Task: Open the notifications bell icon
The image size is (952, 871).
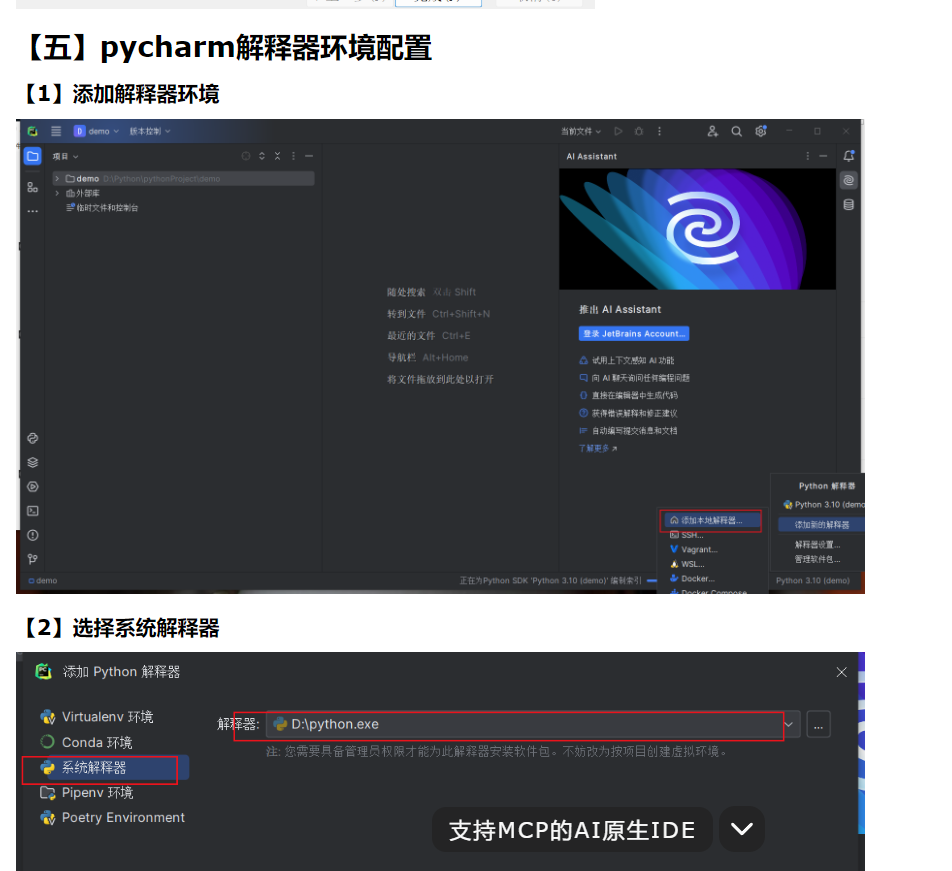Action: 849,156
